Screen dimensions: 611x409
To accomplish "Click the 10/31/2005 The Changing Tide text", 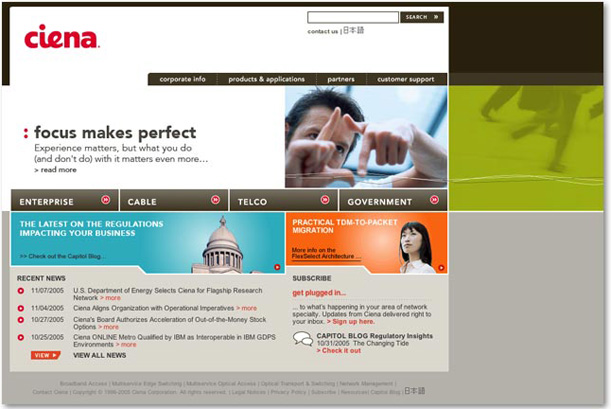I will coord(363,344).
